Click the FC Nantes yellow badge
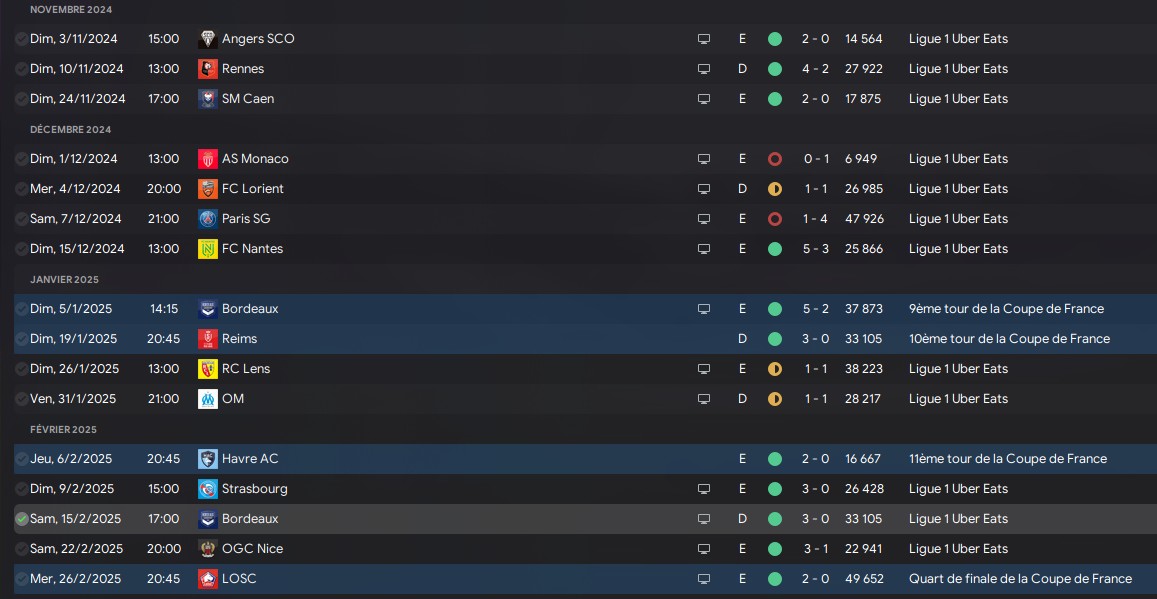 tap(207, 249)
